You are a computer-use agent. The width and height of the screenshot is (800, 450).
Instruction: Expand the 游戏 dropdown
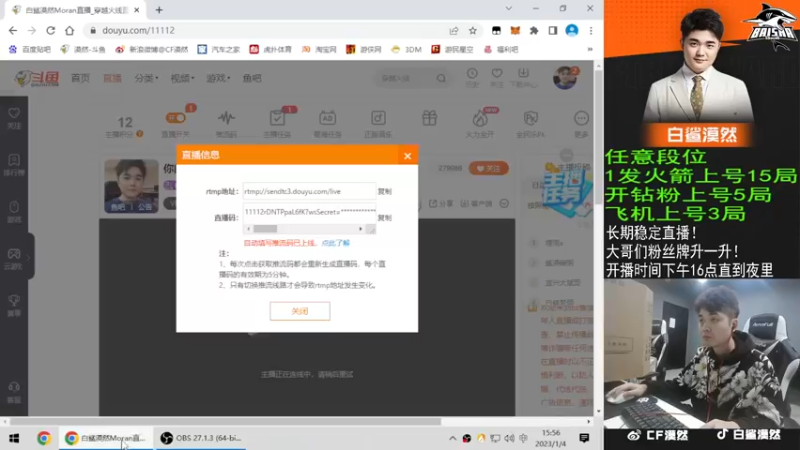pyautogui.click(x=218, y=78)
